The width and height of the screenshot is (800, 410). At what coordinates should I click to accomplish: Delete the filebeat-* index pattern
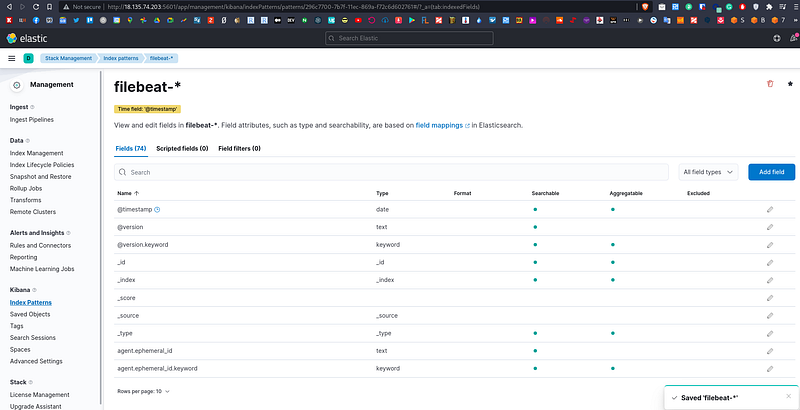tap(770, 84)
